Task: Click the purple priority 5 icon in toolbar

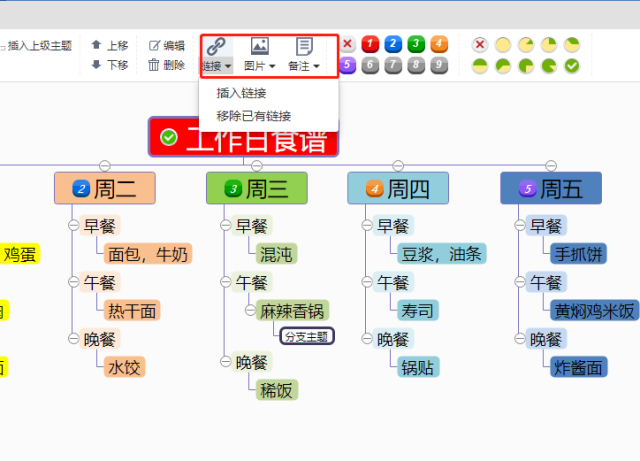Action: (x=347, y=65)
